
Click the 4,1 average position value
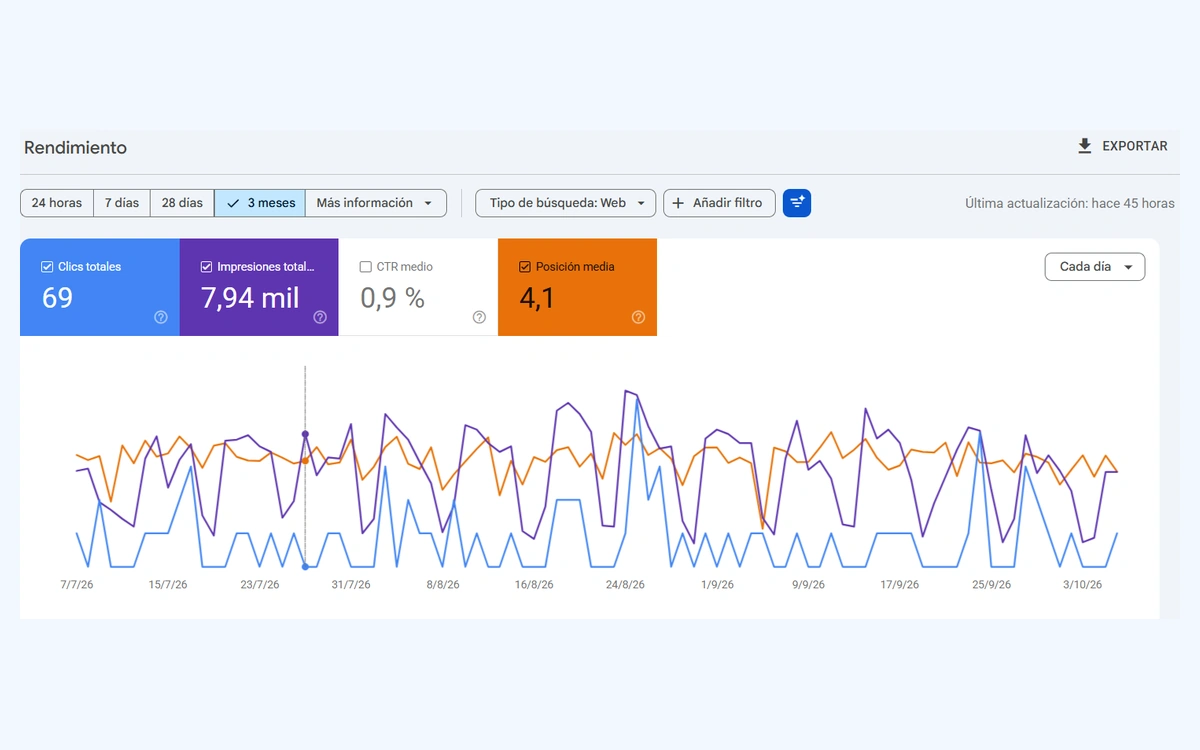tap(536, 298)
